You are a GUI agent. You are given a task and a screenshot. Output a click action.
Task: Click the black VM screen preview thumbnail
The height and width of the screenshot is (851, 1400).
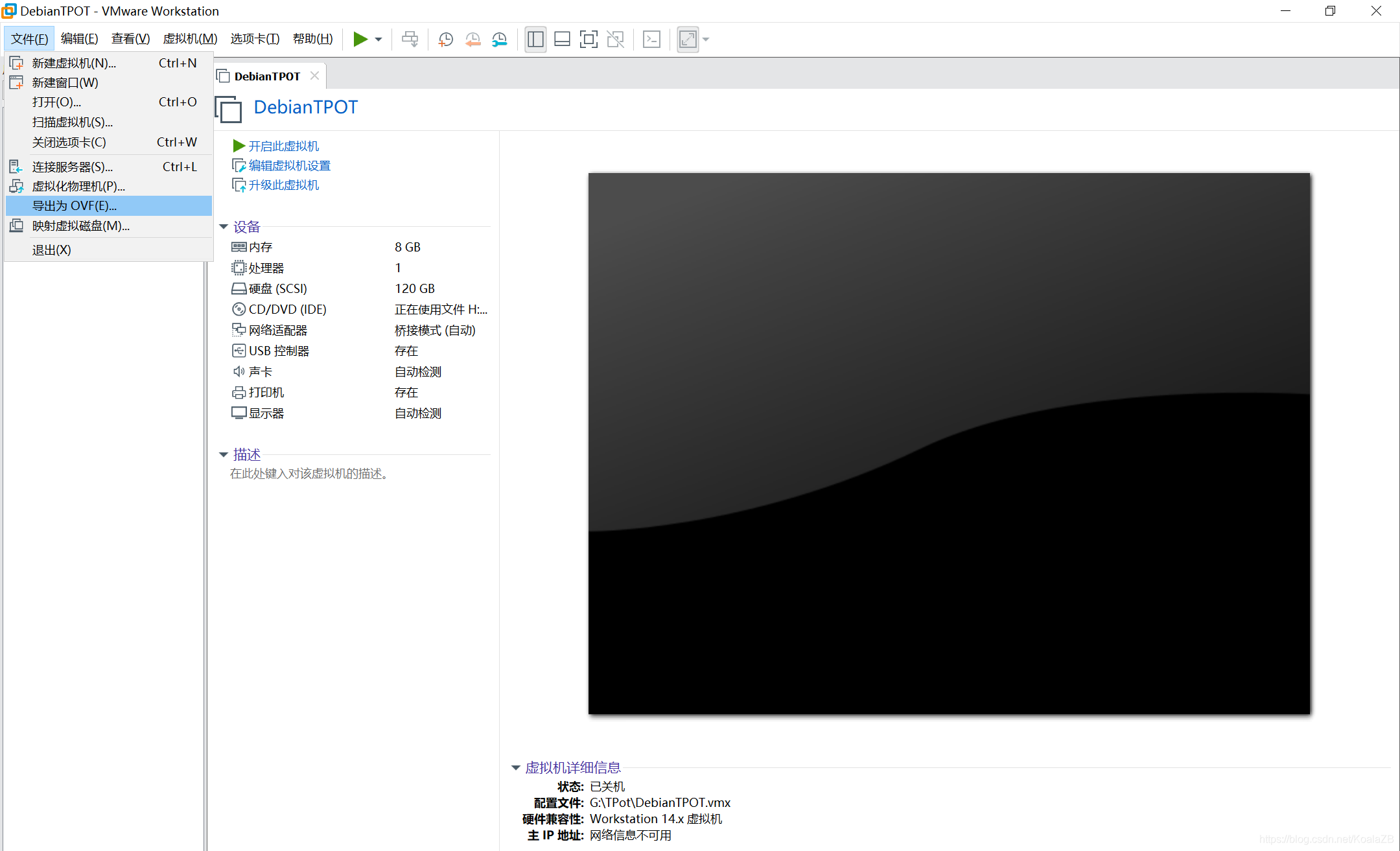pos(949,443)
